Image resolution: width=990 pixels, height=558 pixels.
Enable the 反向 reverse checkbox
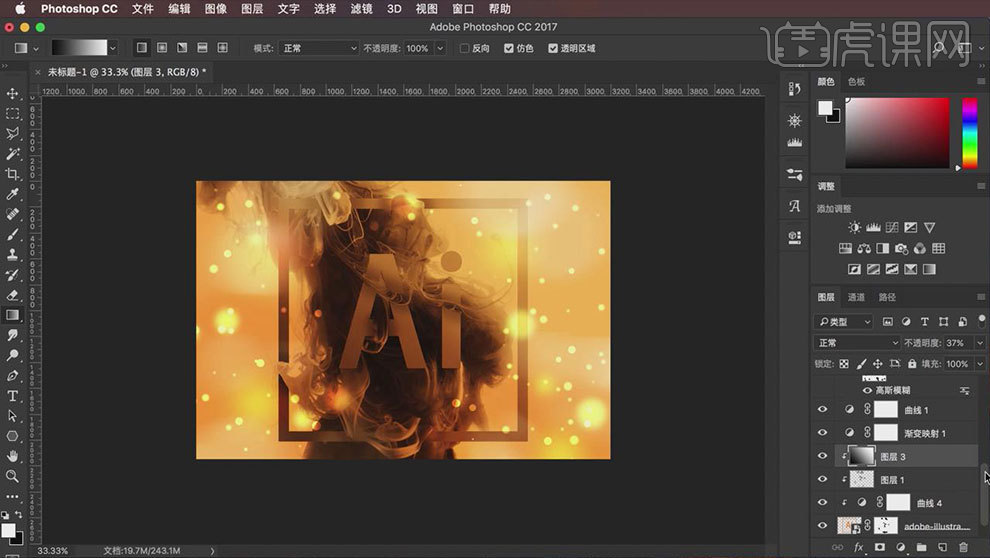point(464,48)
